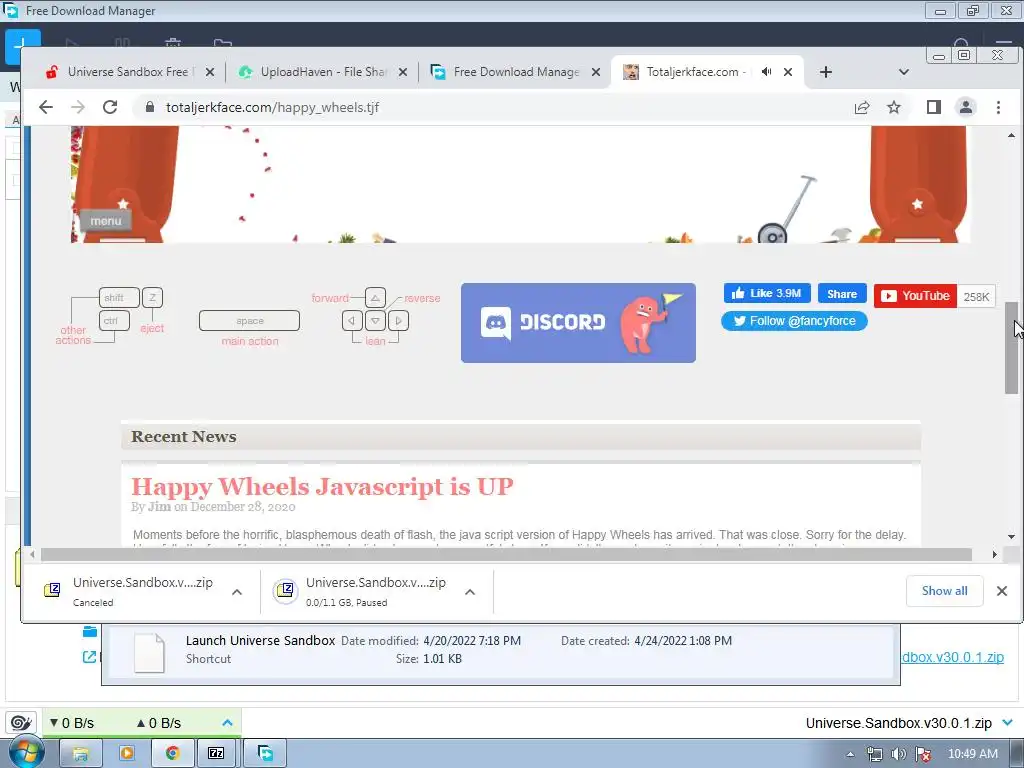Open Free Download Manager taskbar icon
1024x768 pixels.
265,754
